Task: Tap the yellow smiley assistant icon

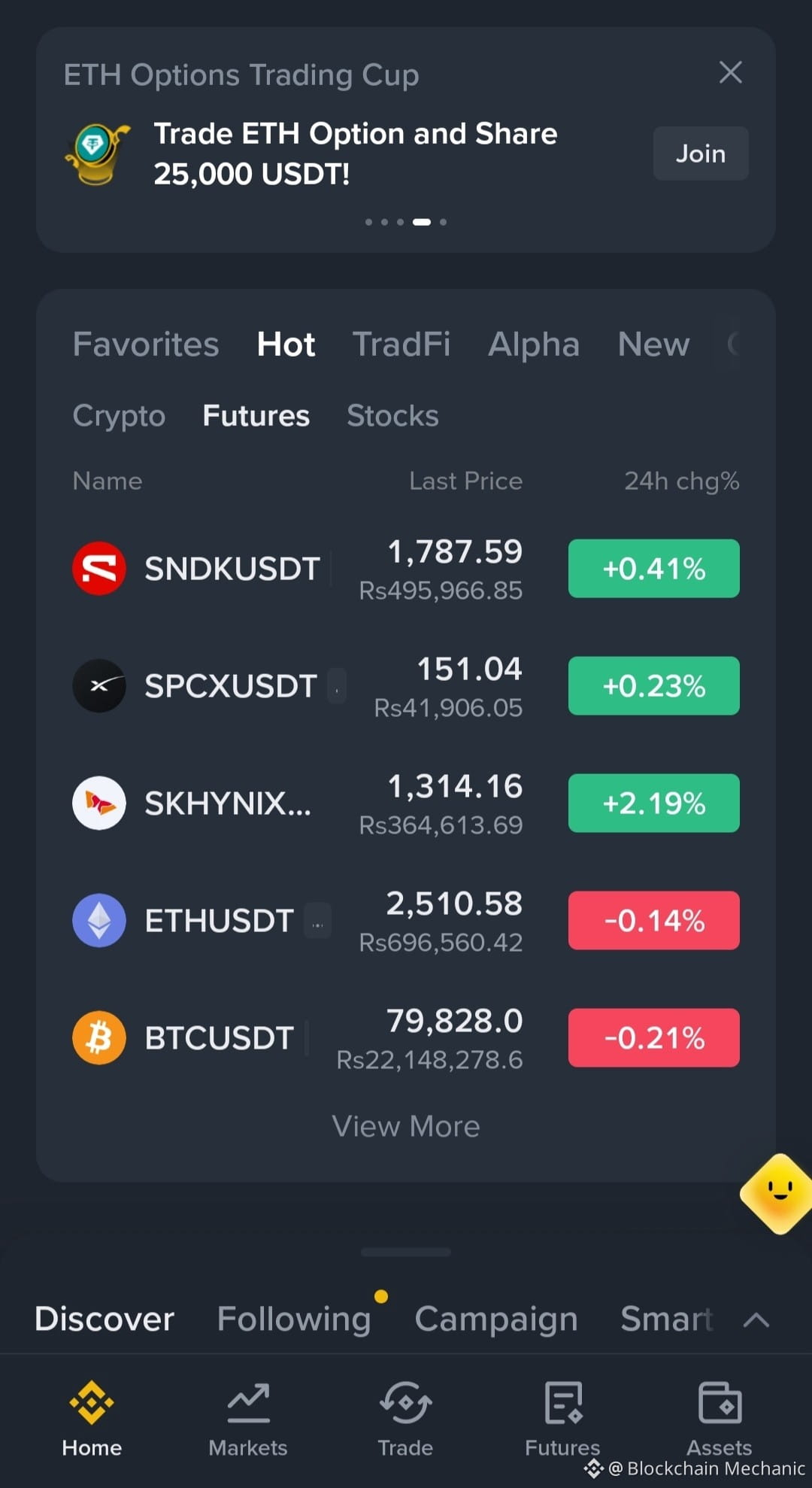Action: [778, 1194]
